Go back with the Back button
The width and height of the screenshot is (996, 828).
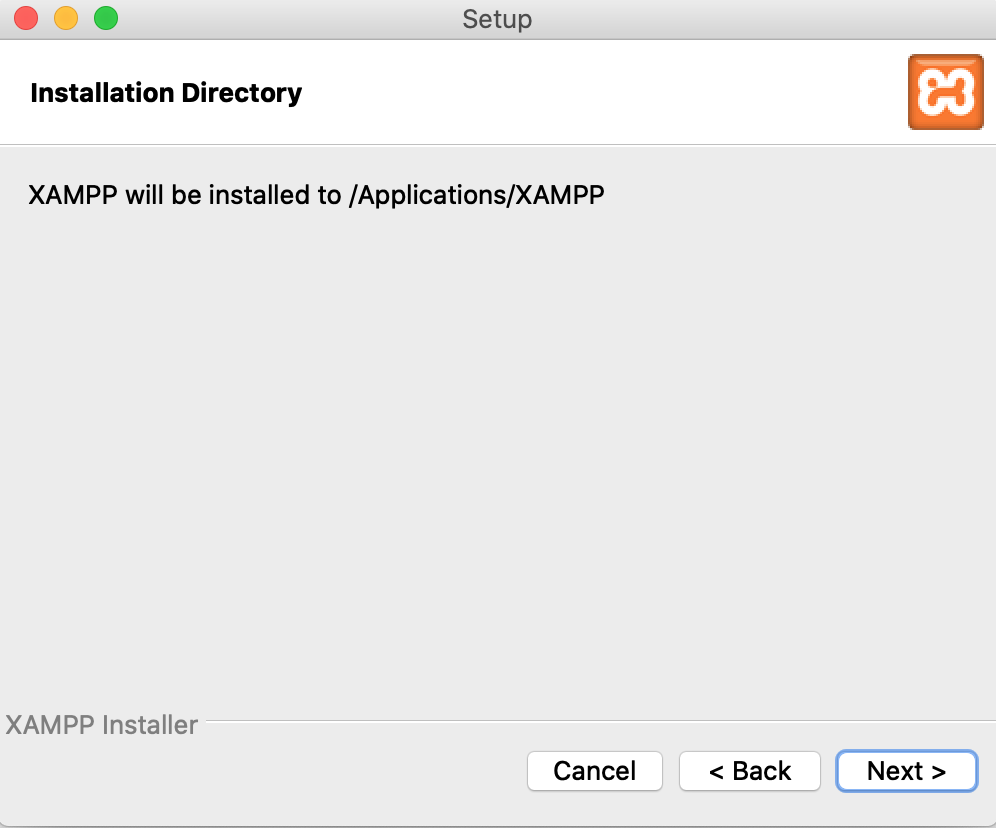coord(750,771)
